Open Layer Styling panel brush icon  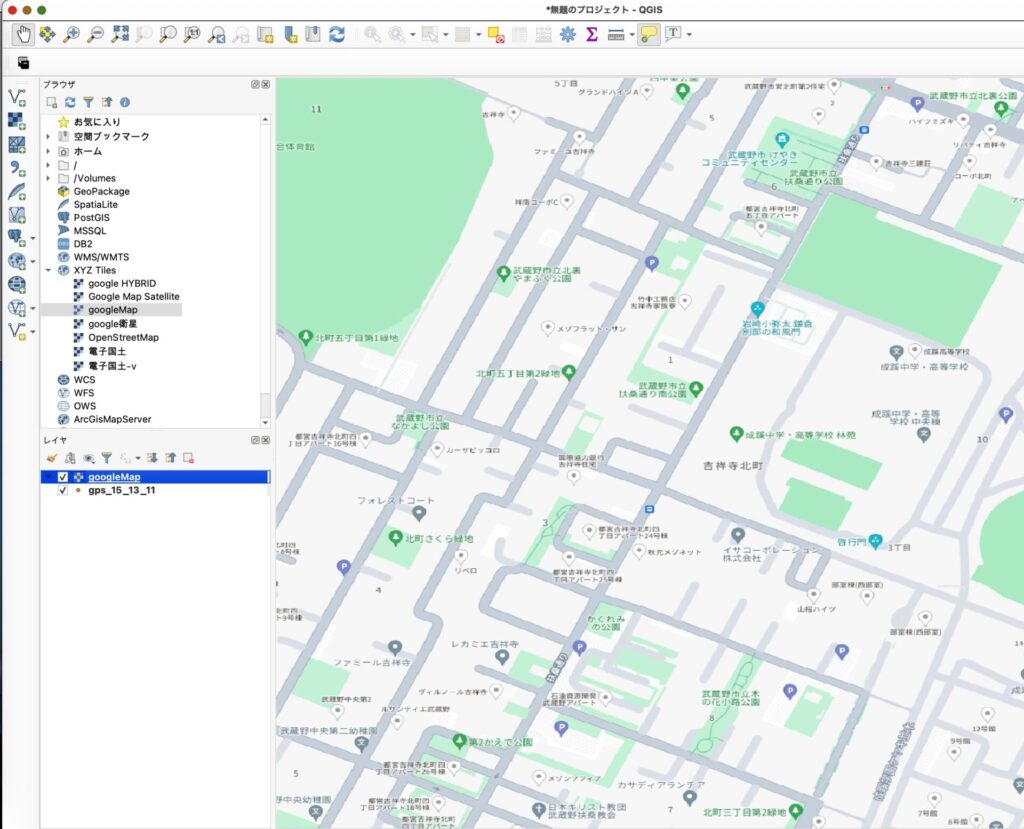[x=52, y=458]
